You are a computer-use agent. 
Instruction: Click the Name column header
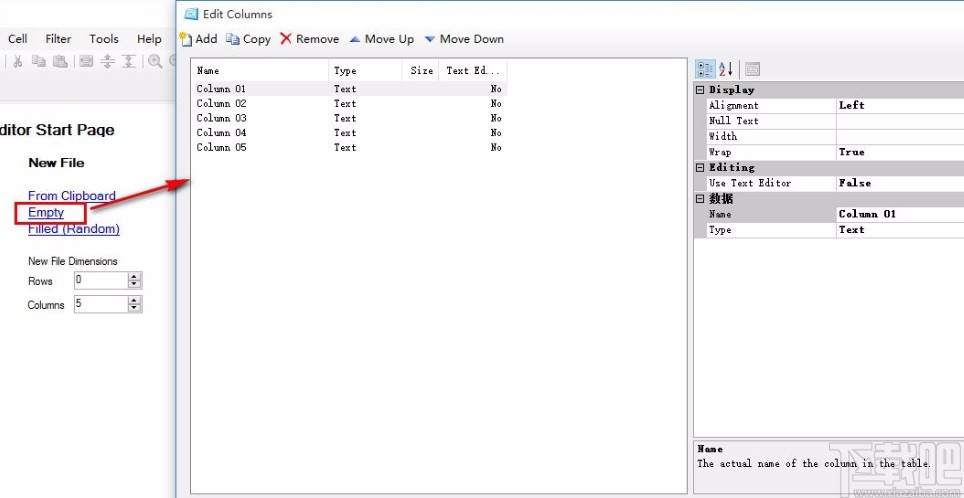[261, 71]
